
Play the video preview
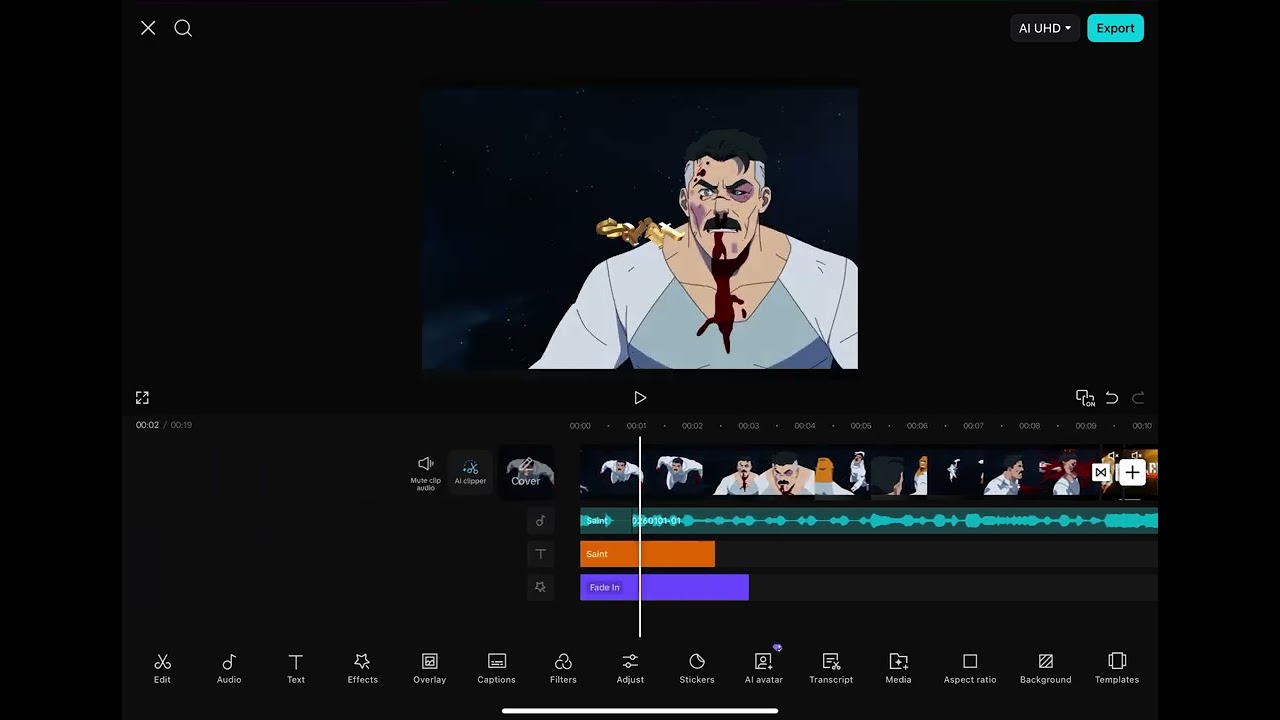click(x=640, y=398)
